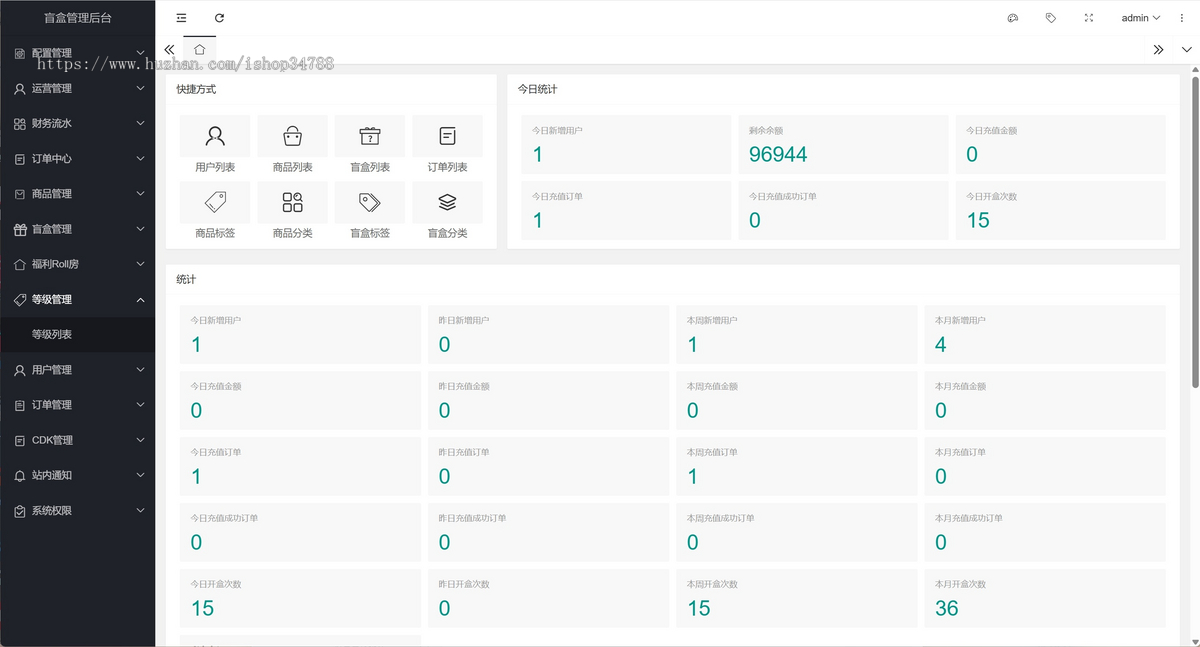The image size is (1200, 647).
Task: Collapse the 等级管理 menu
Action: point(78,299)
